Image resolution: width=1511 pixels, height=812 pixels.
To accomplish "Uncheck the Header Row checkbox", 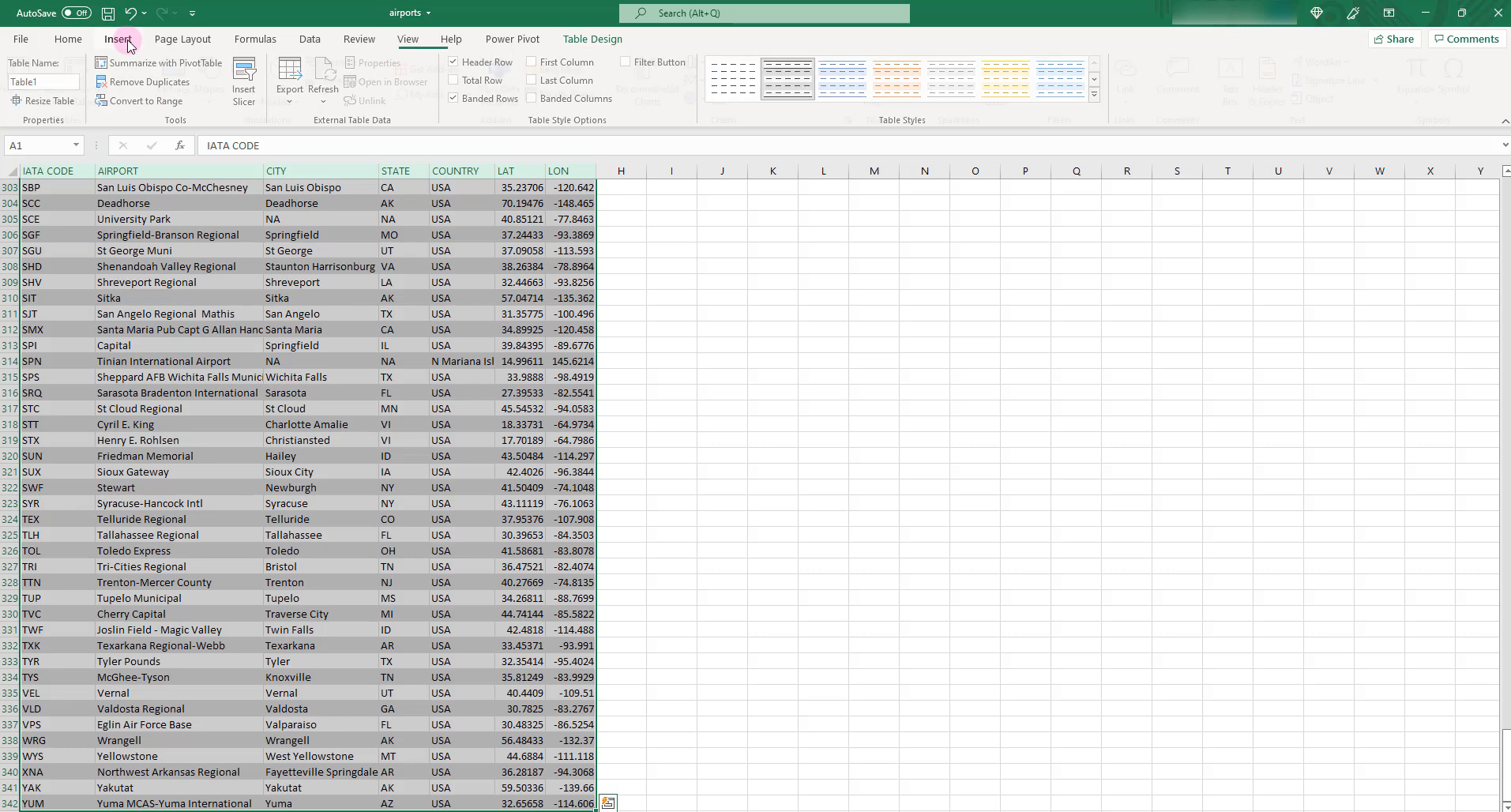I will 453,62.
